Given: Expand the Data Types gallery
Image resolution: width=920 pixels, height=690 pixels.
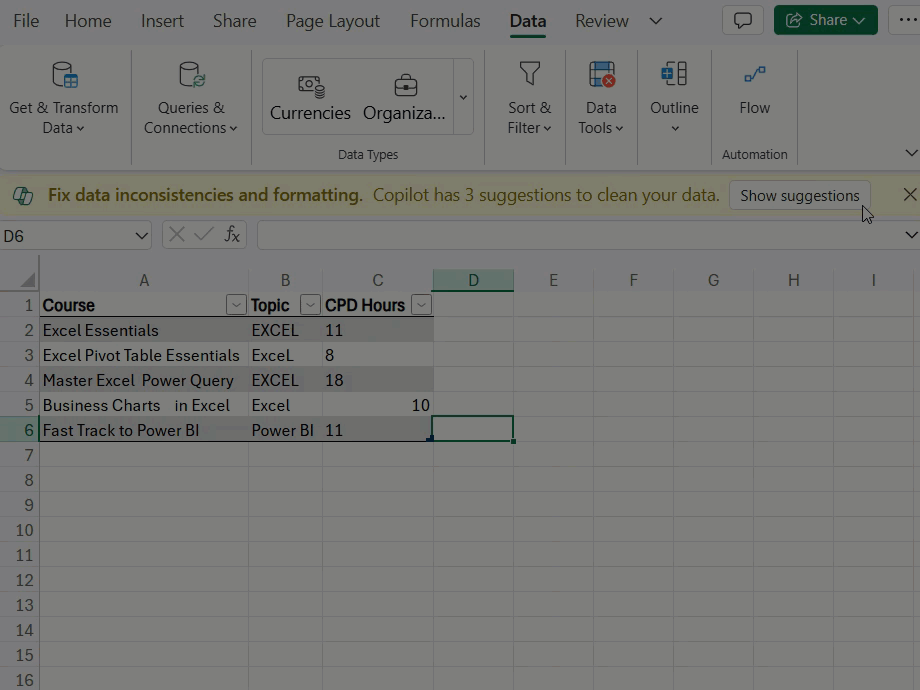Looking at the screenshot, I should (463, 97).
